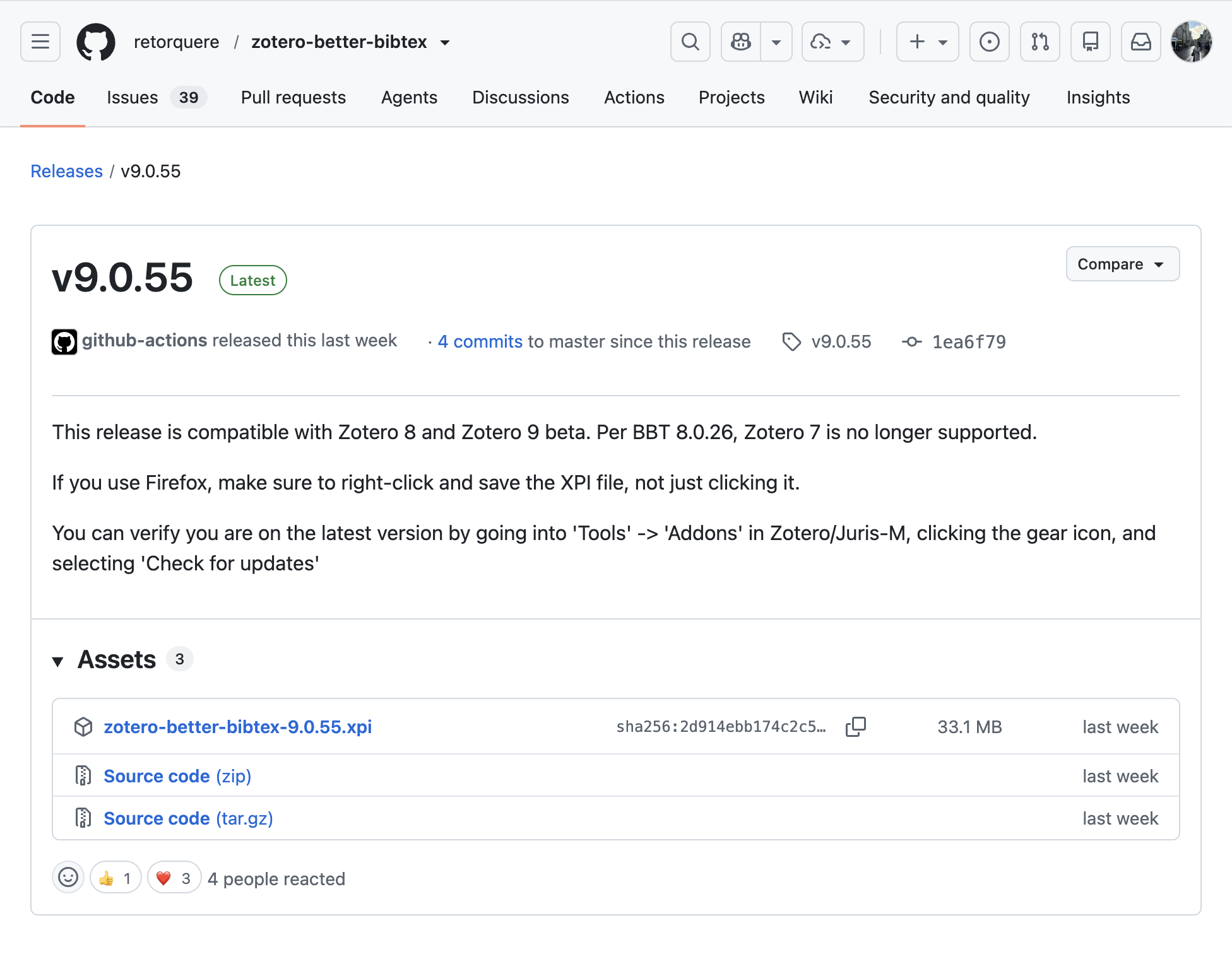1232x959 pixels.
Task: Open the Wiki tab
Action: [x=815, y=97]
